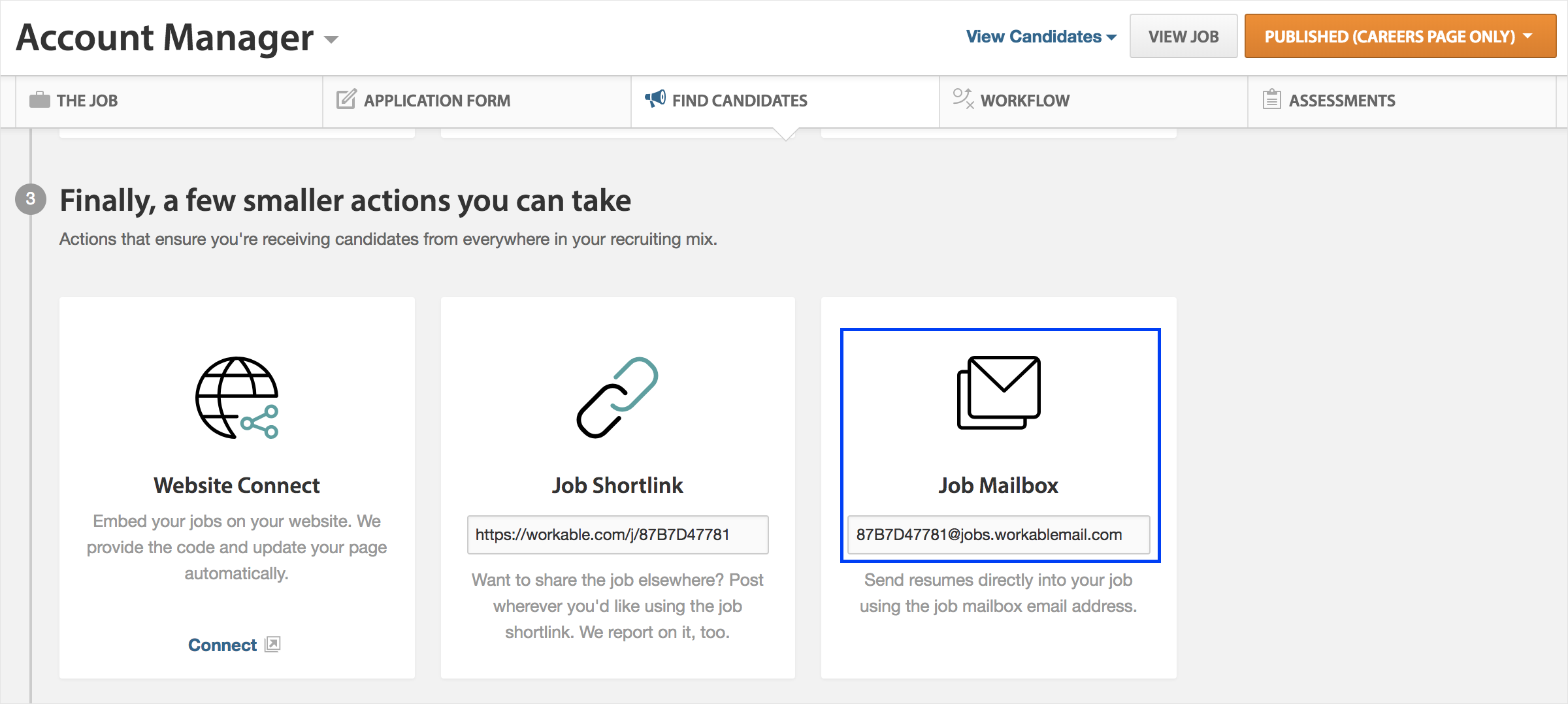The height and width of the screenshot is (704, 1568).
Task: Click the clipboard icon beside Assessments
Action: click(1271, 99)
